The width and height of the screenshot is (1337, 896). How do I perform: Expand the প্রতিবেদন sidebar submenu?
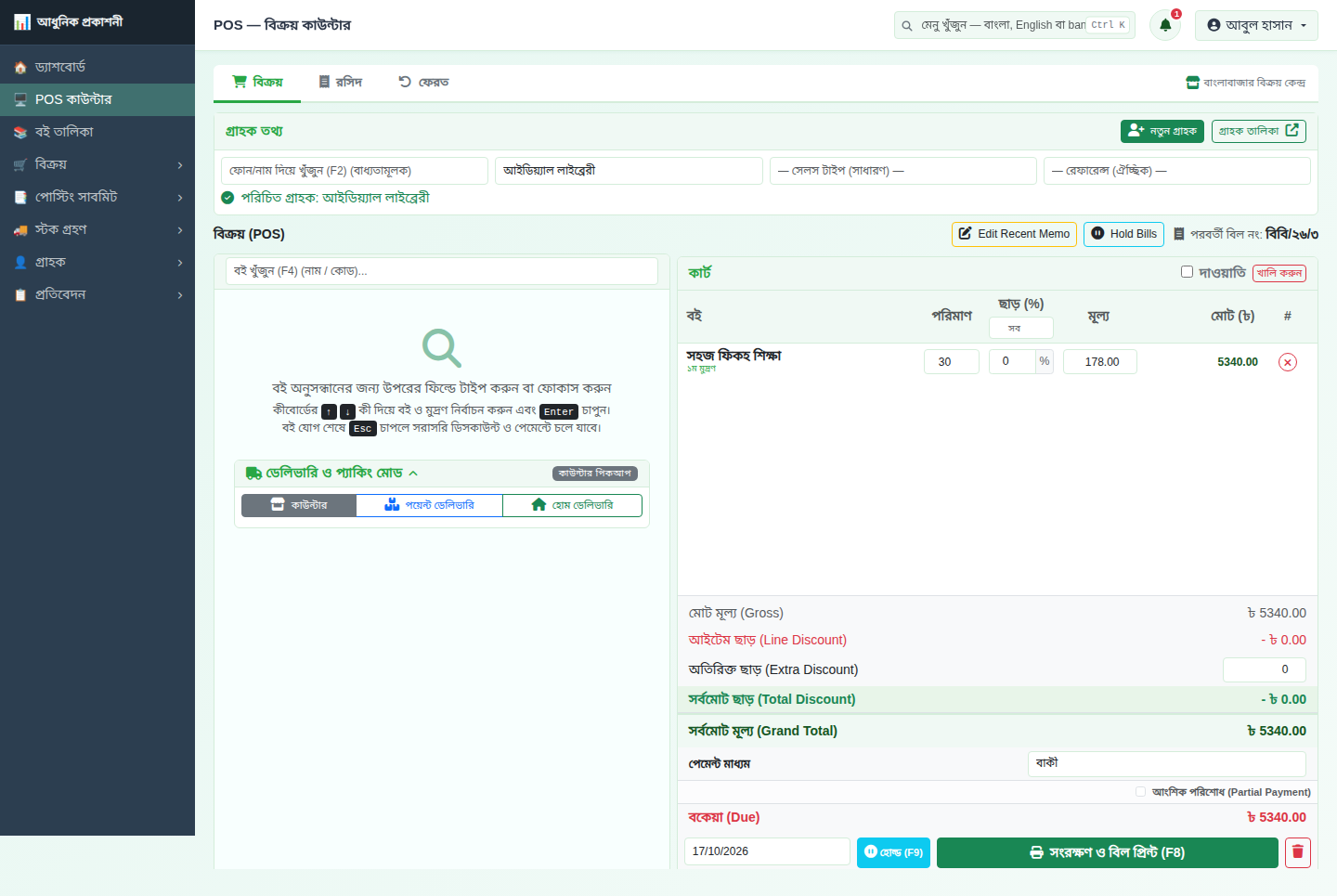click(x=97, y=295)
